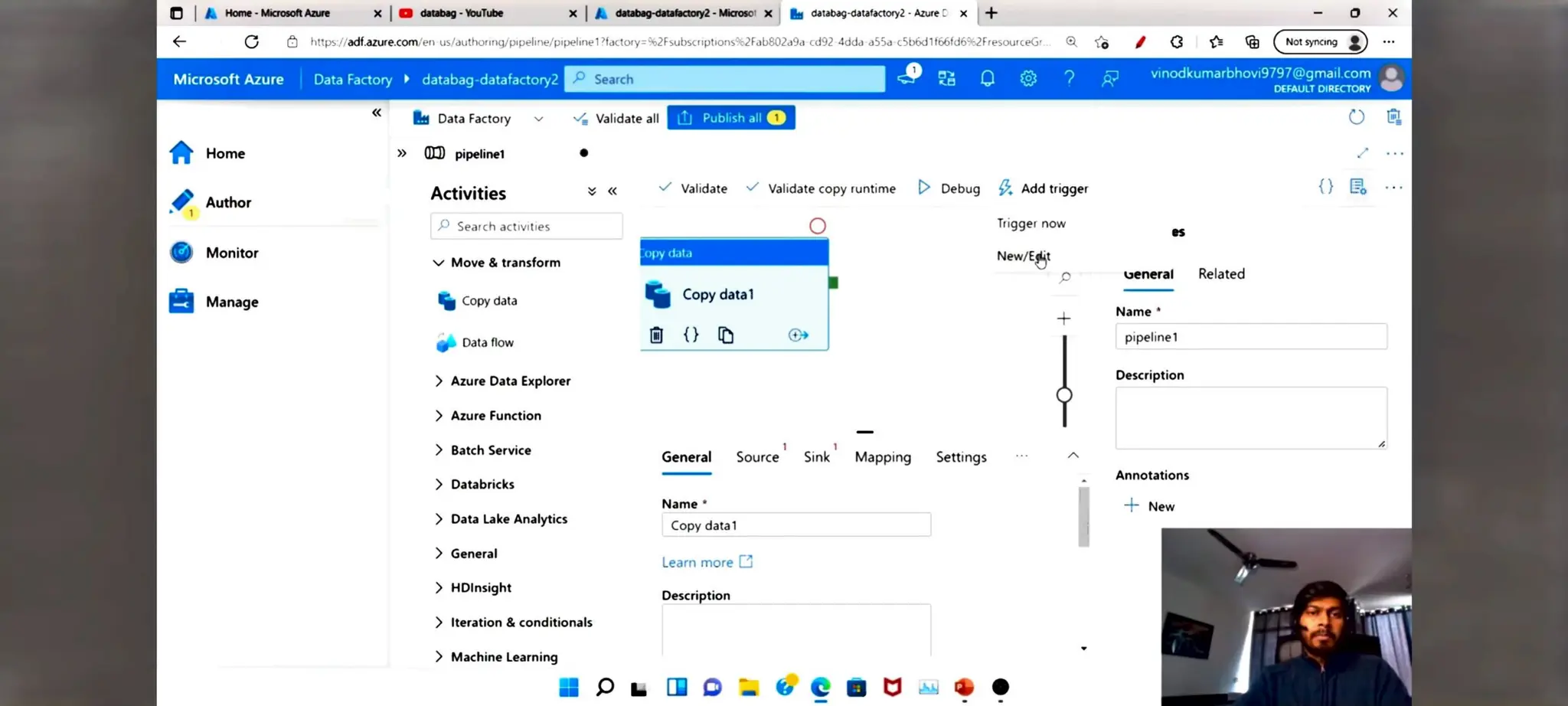Switch to the Source tab
1568x706 pixels.
(757, 457)
